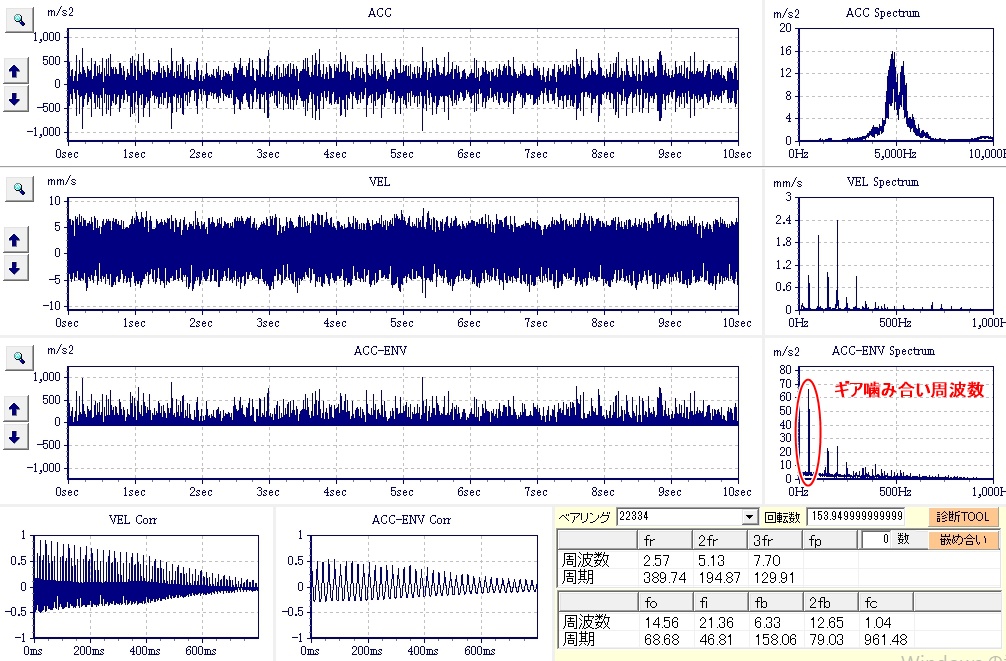Image resolution: width=1006 pixels, height=661 pixels.
Task: Click the ACC-ENV time waveform plot
Action: click(403, 422)
